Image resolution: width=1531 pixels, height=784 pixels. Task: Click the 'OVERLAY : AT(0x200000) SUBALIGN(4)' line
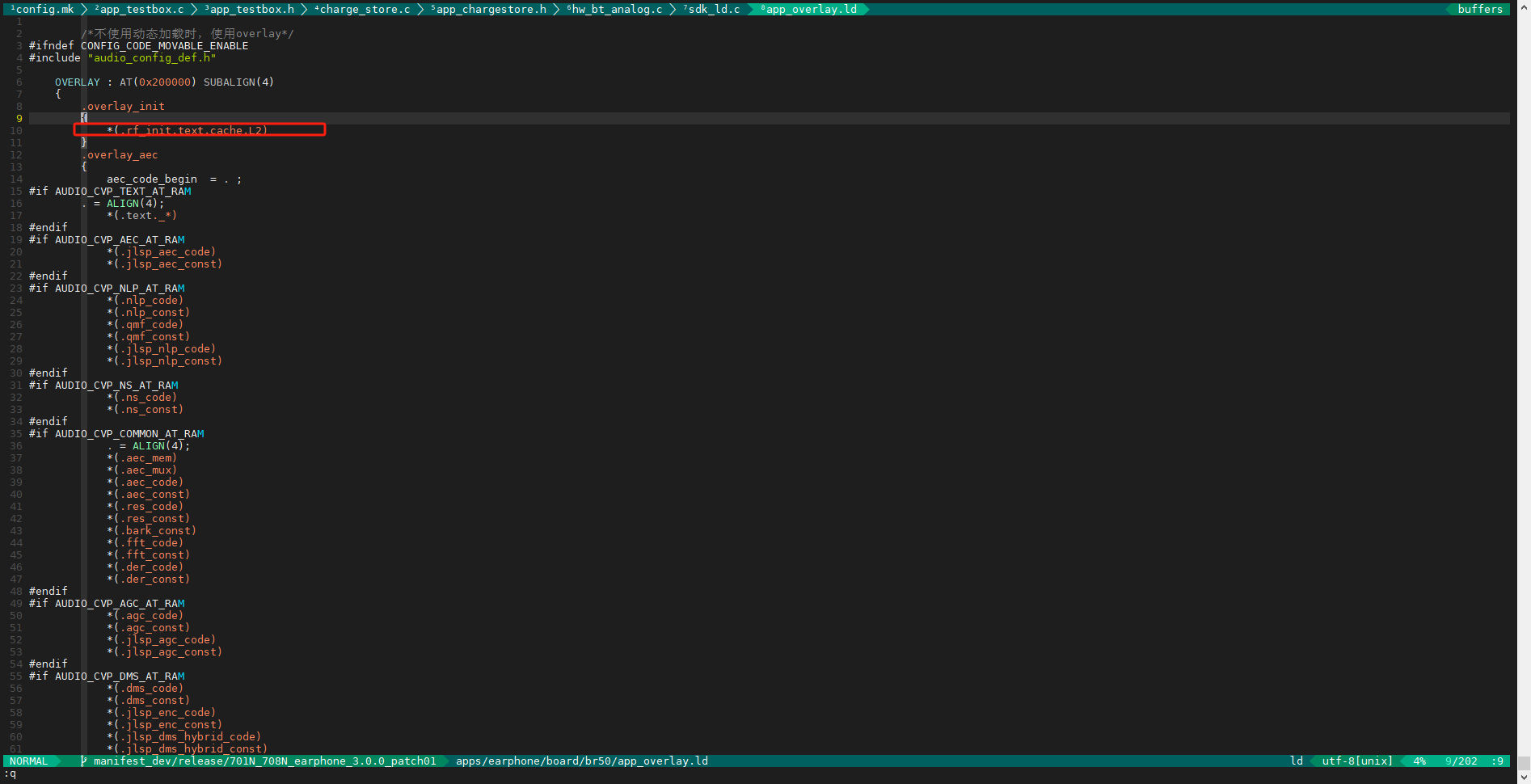point(165,82)
